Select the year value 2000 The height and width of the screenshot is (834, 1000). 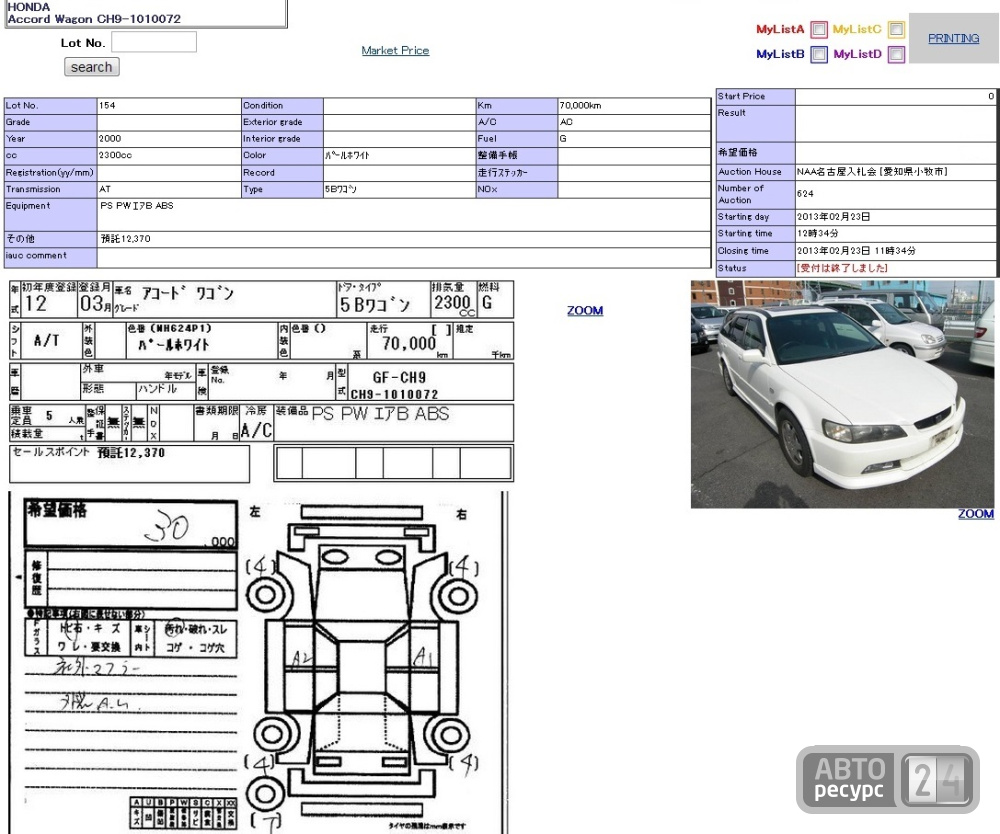[x=110, y=138]
